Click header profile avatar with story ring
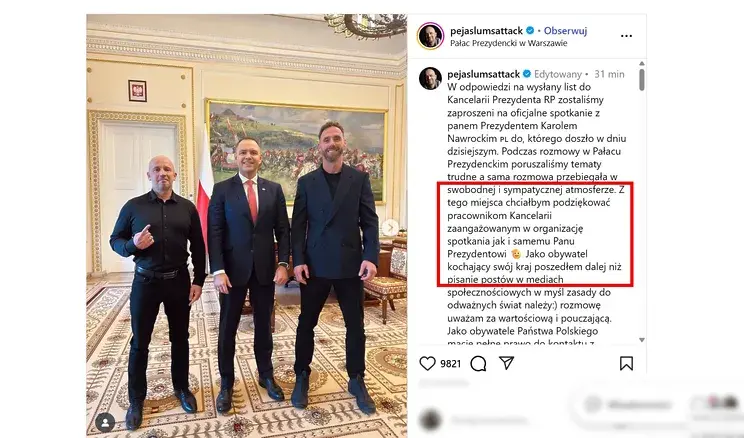 coord(430,36)
